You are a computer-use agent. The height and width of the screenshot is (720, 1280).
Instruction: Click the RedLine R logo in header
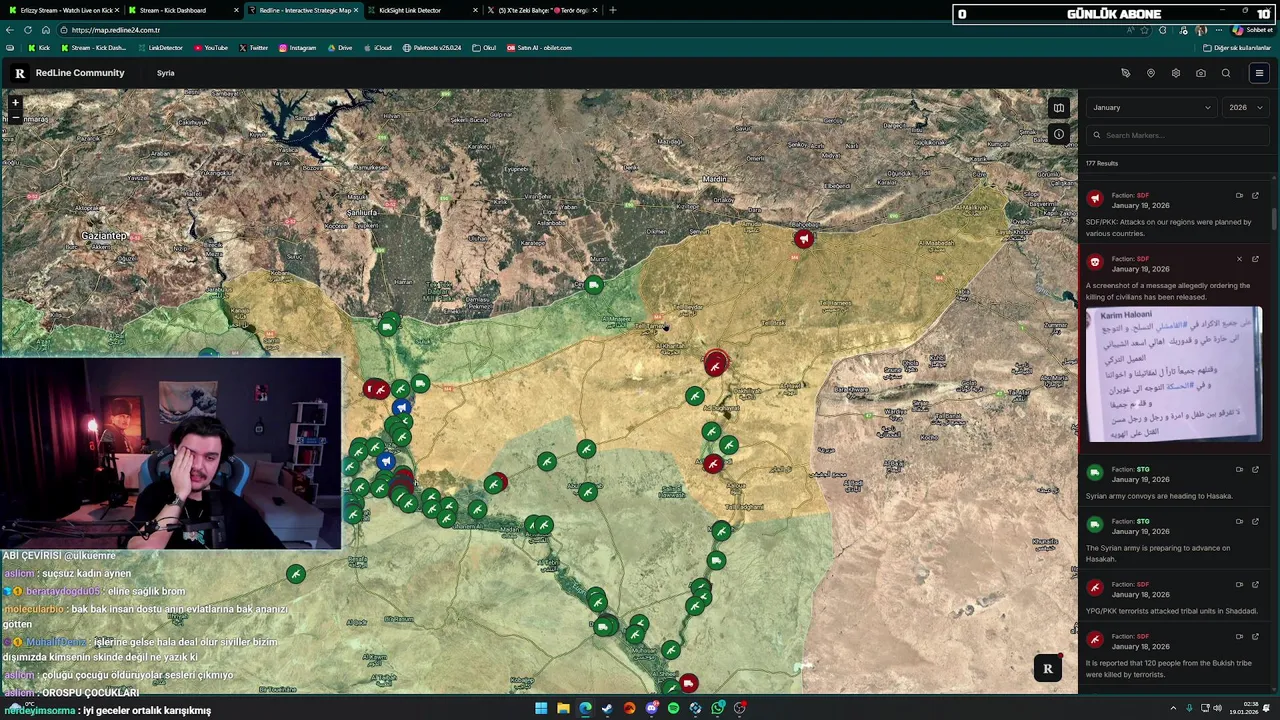click(19, 73)
